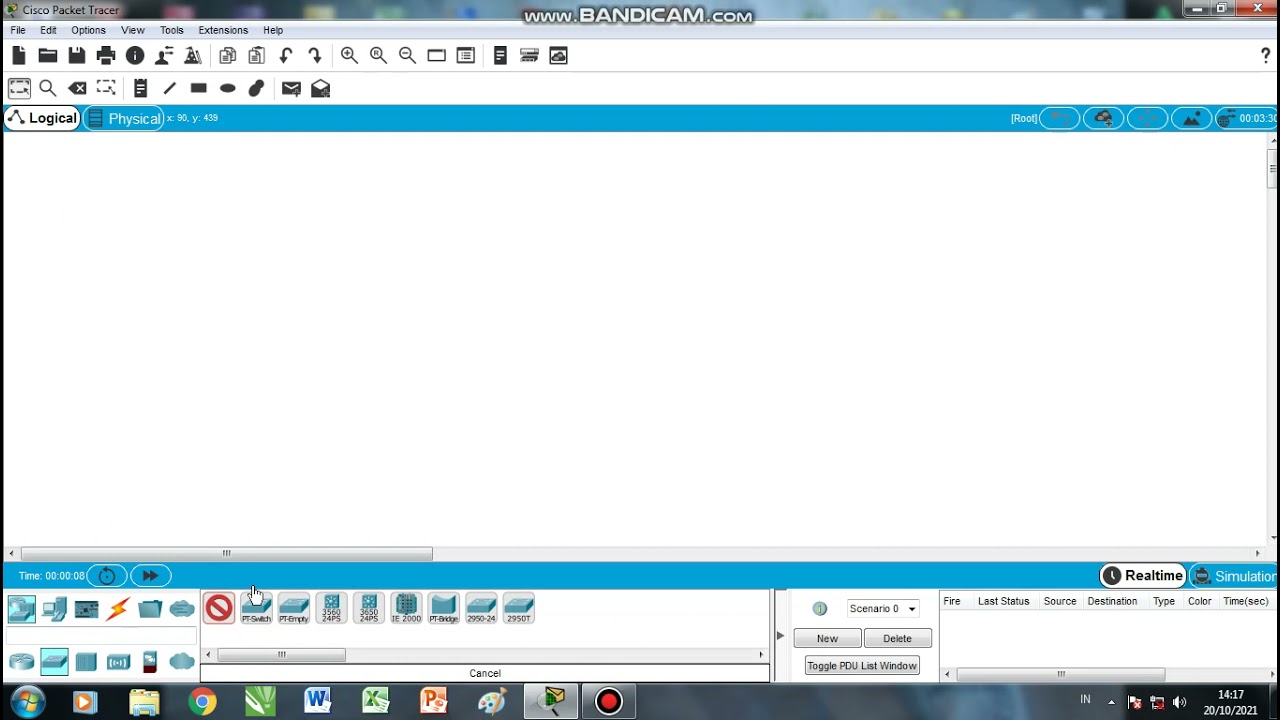The width and height of the screenshot is (1280, 720).
Task: Place a Note on workspace
Action: point(140,89)
